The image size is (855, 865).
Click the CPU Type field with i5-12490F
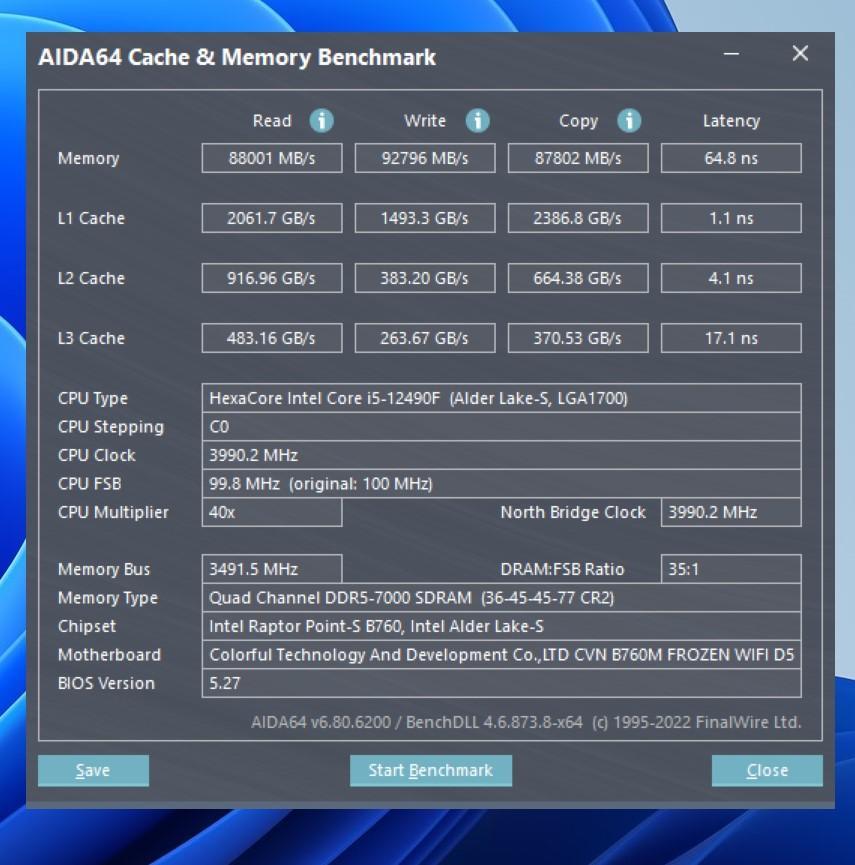pyautogui.click(x=501, y=398)
